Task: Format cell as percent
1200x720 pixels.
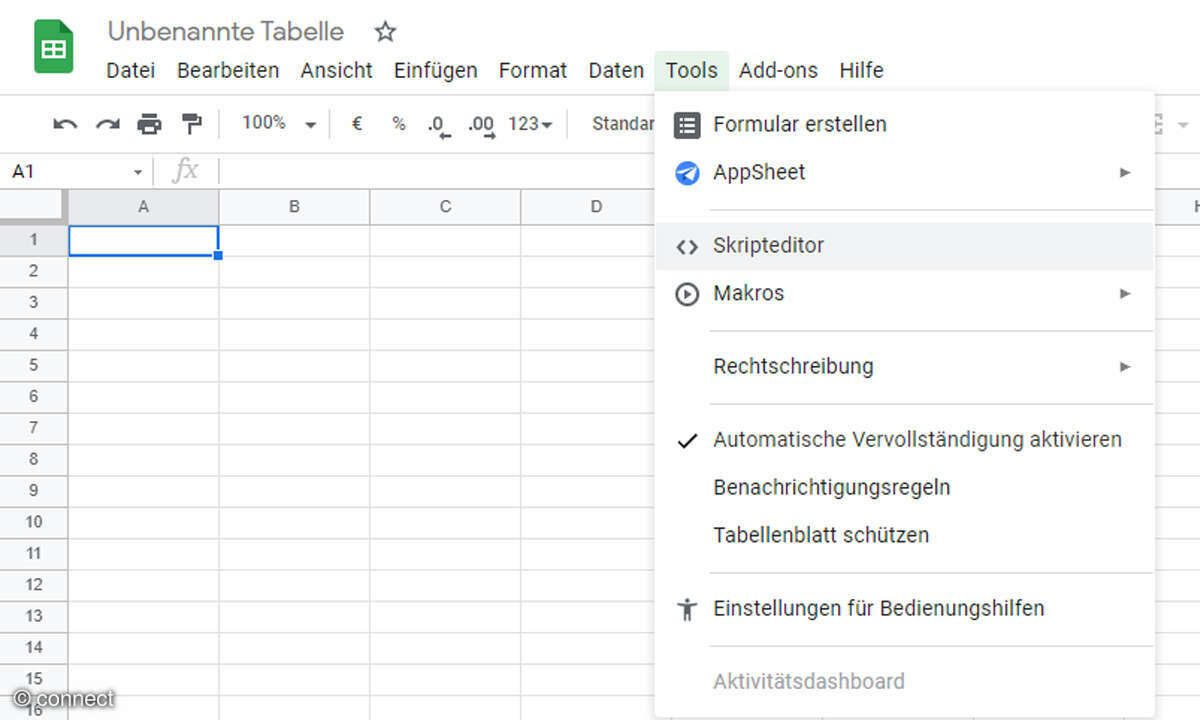Action: [x=399, y=124]
